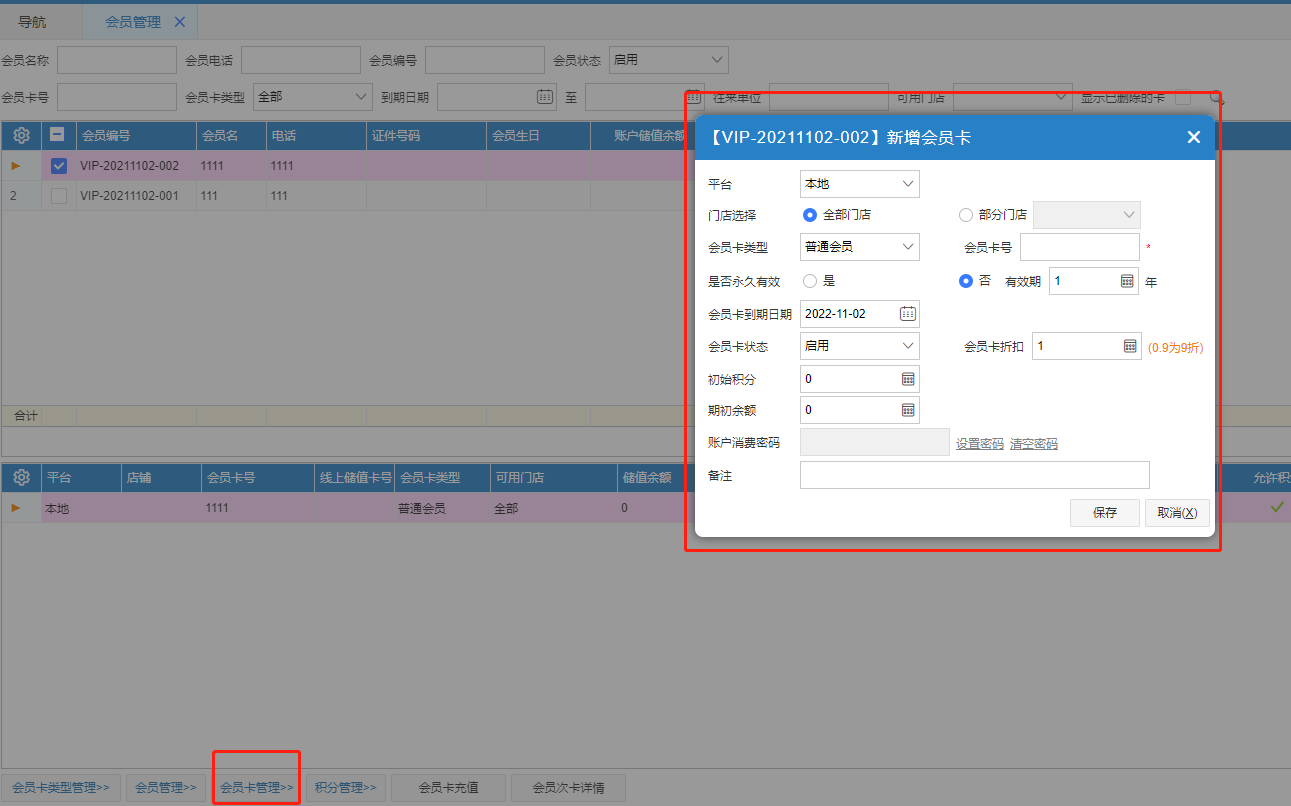Click the row arrow for VIP-20211102-002
Screen dimensions: 1291x806
pyautogui.click(x=16, y=165)
